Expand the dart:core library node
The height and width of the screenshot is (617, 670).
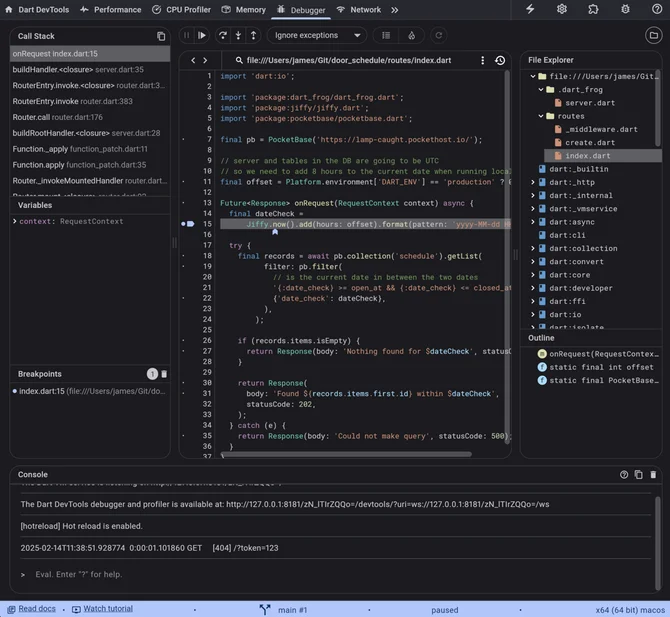(x=533, y=275)
